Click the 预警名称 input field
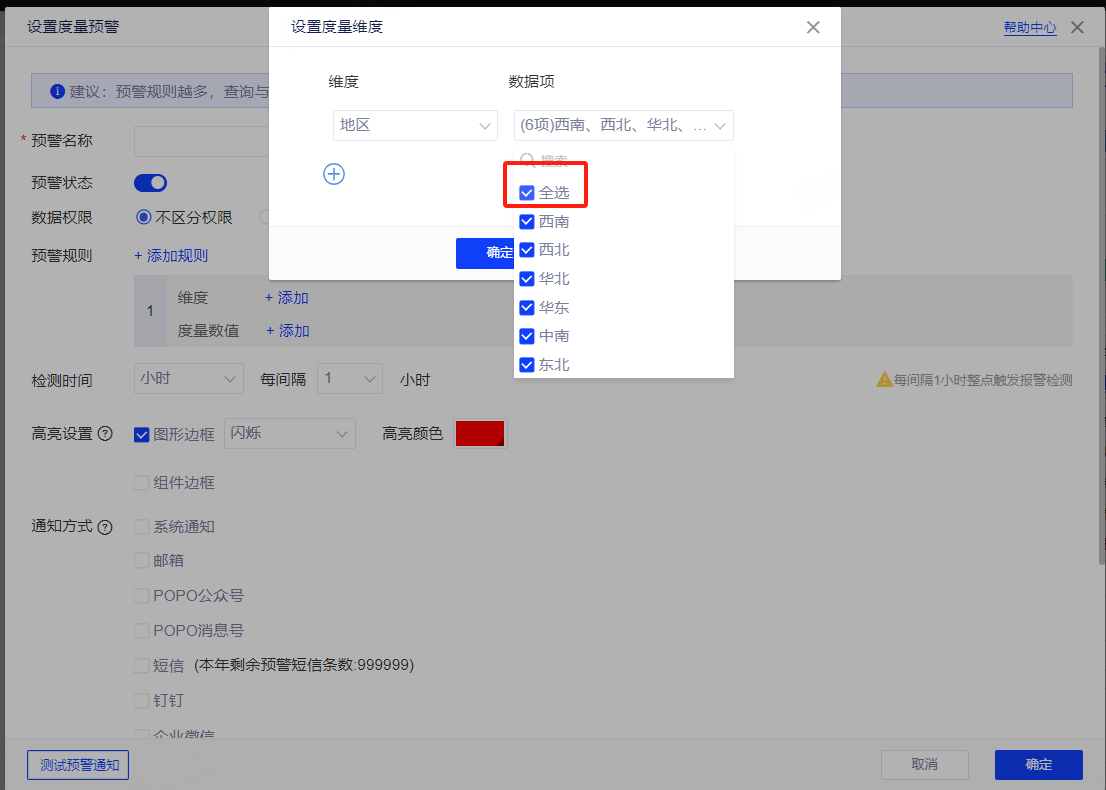 200,141
